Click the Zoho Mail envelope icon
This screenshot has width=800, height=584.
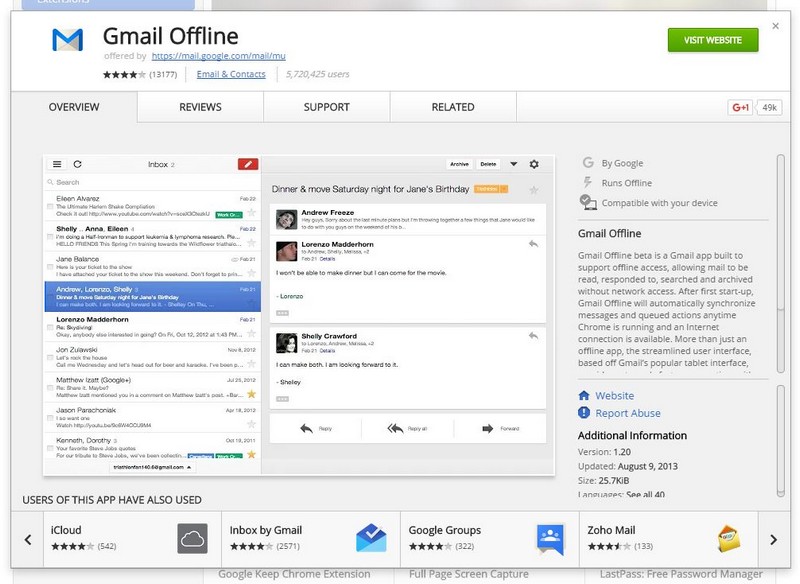(x=729, y=539)
